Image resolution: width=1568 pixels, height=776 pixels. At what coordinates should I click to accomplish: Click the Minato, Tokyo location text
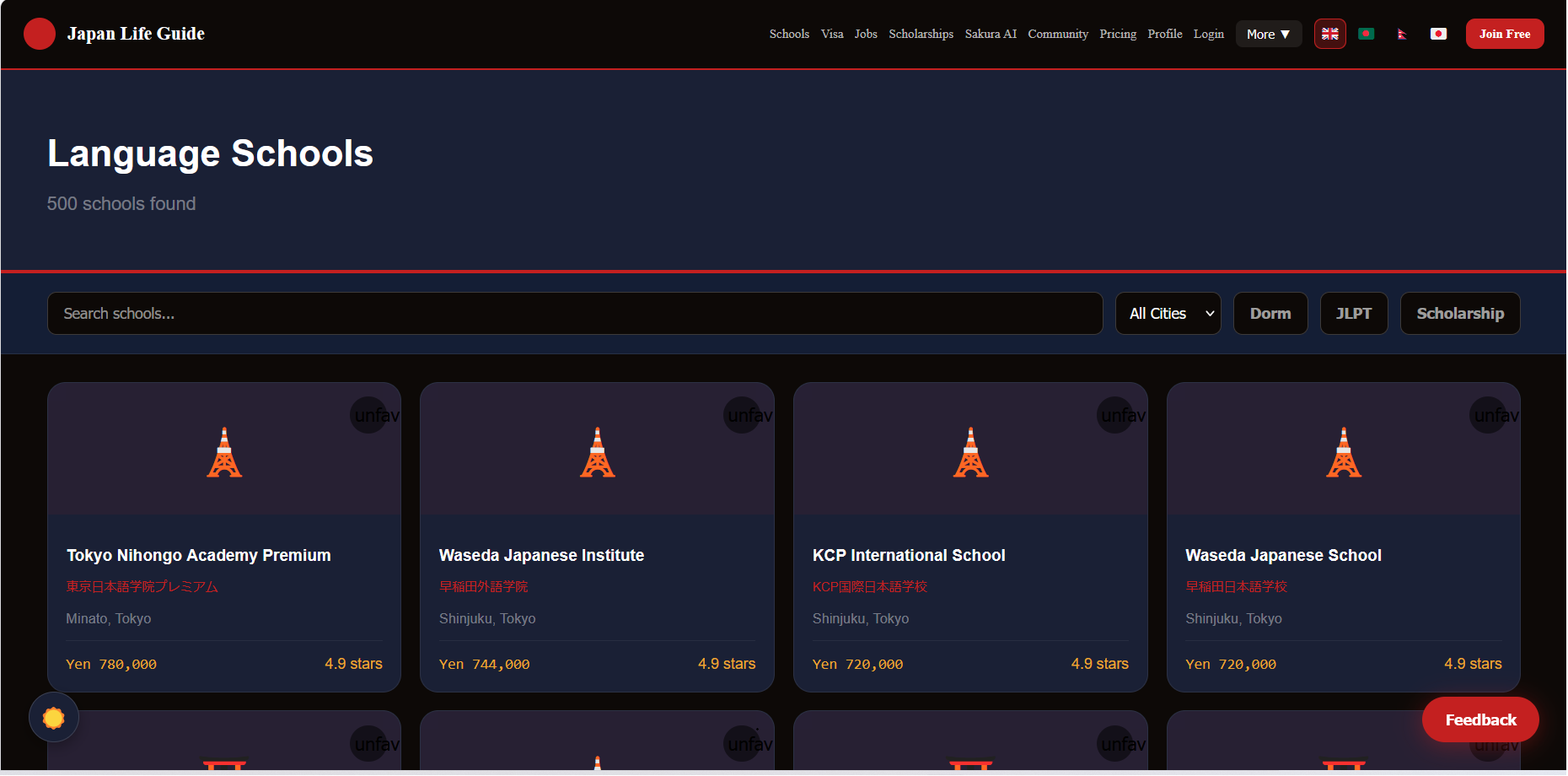click(109, 618)
